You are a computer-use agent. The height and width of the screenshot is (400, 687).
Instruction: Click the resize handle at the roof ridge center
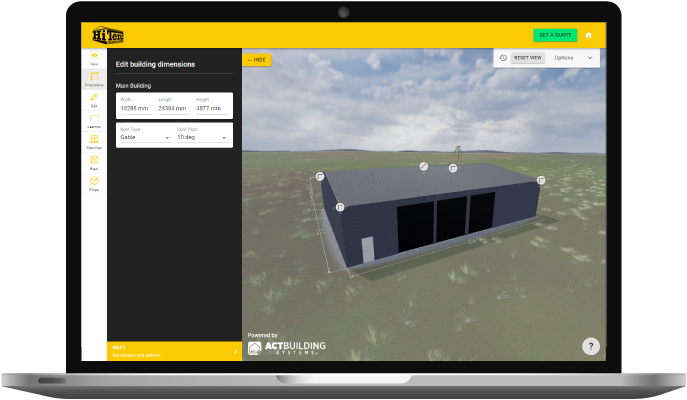pyautogui.click(x=453, y=168)
